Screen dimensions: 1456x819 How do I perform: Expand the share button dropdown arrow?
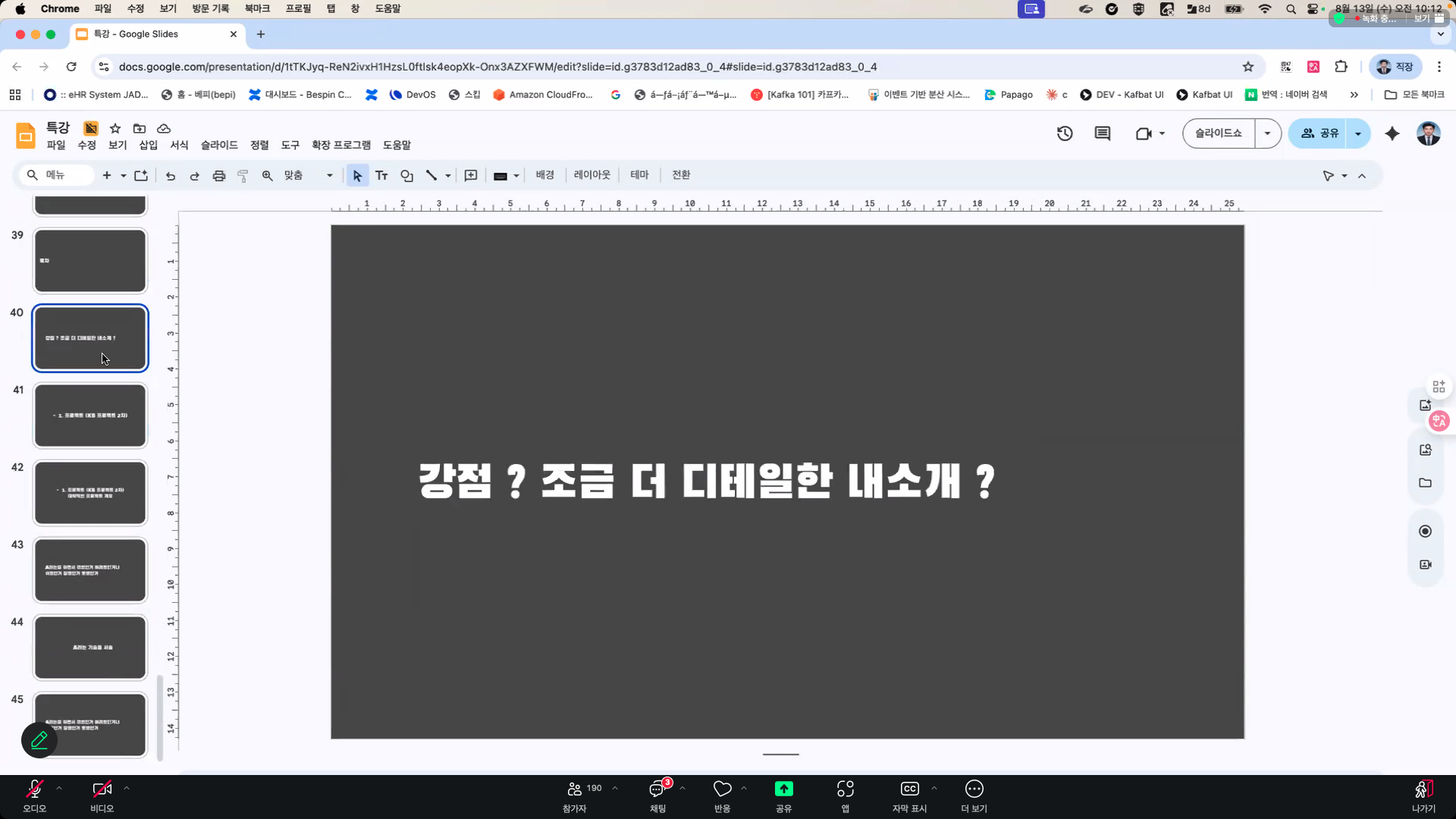pos(1358,133)
